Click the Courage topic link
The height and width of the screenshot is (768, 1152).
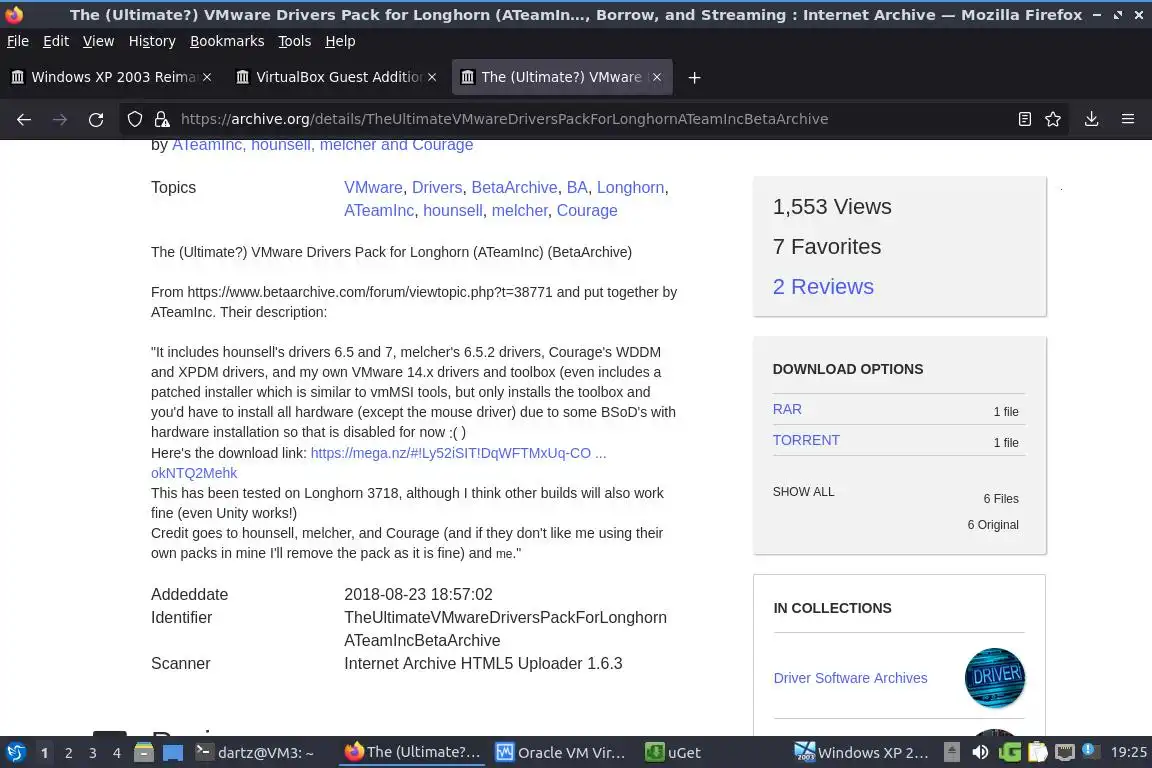coord(587,210)
